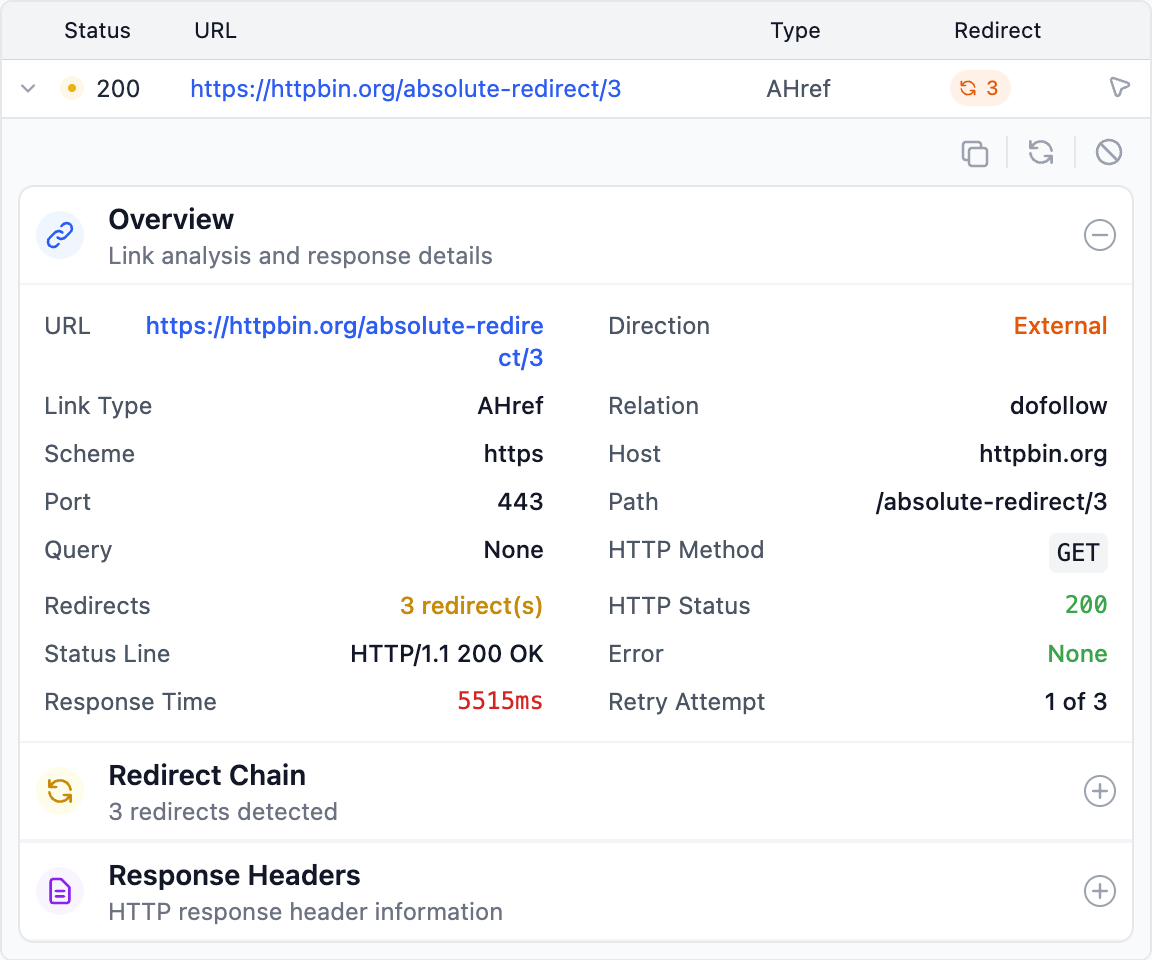Click the Status column header
Screen dimensions: 1152x960
coord(97,31)
